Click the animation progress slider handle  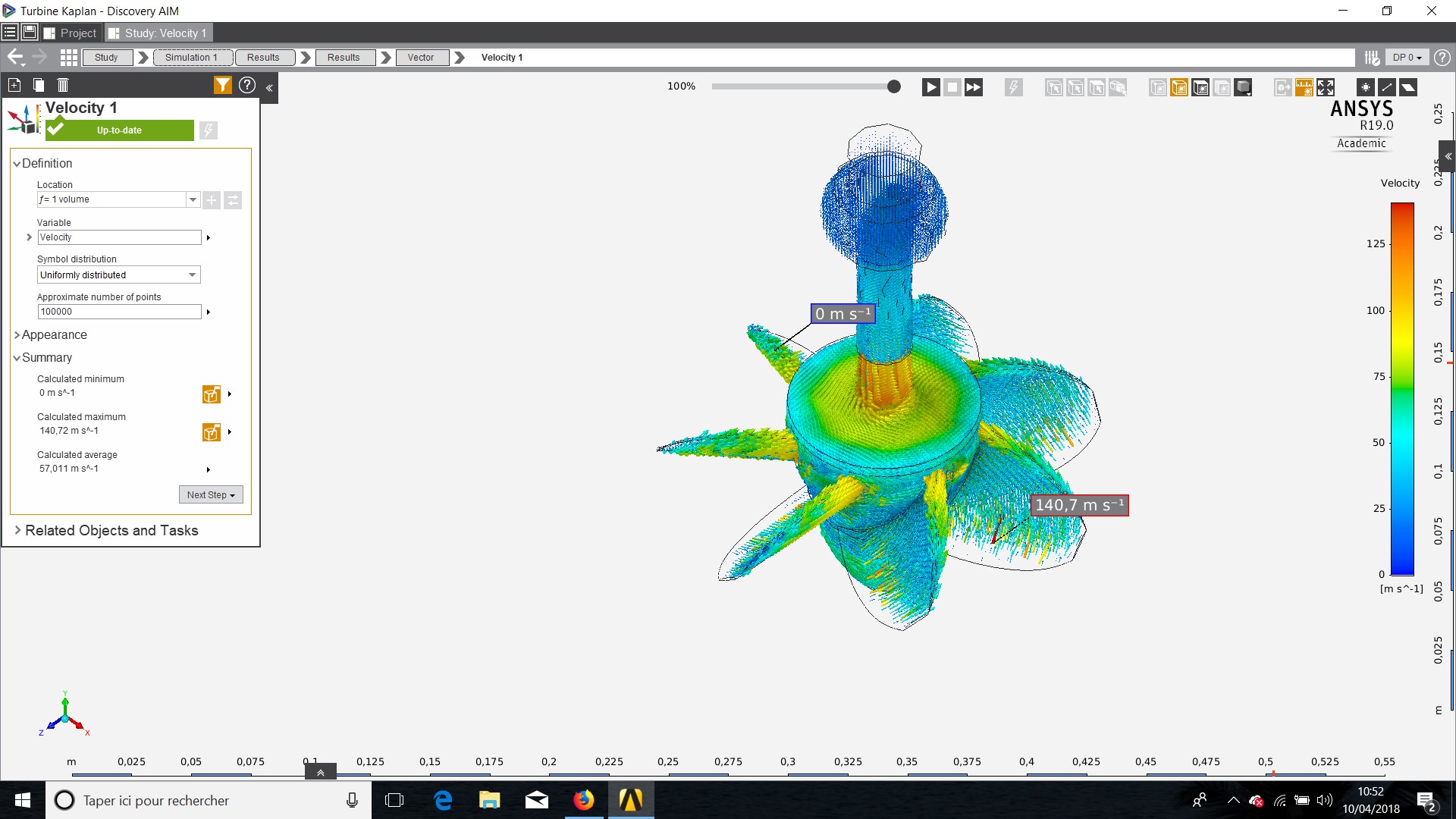894,87
